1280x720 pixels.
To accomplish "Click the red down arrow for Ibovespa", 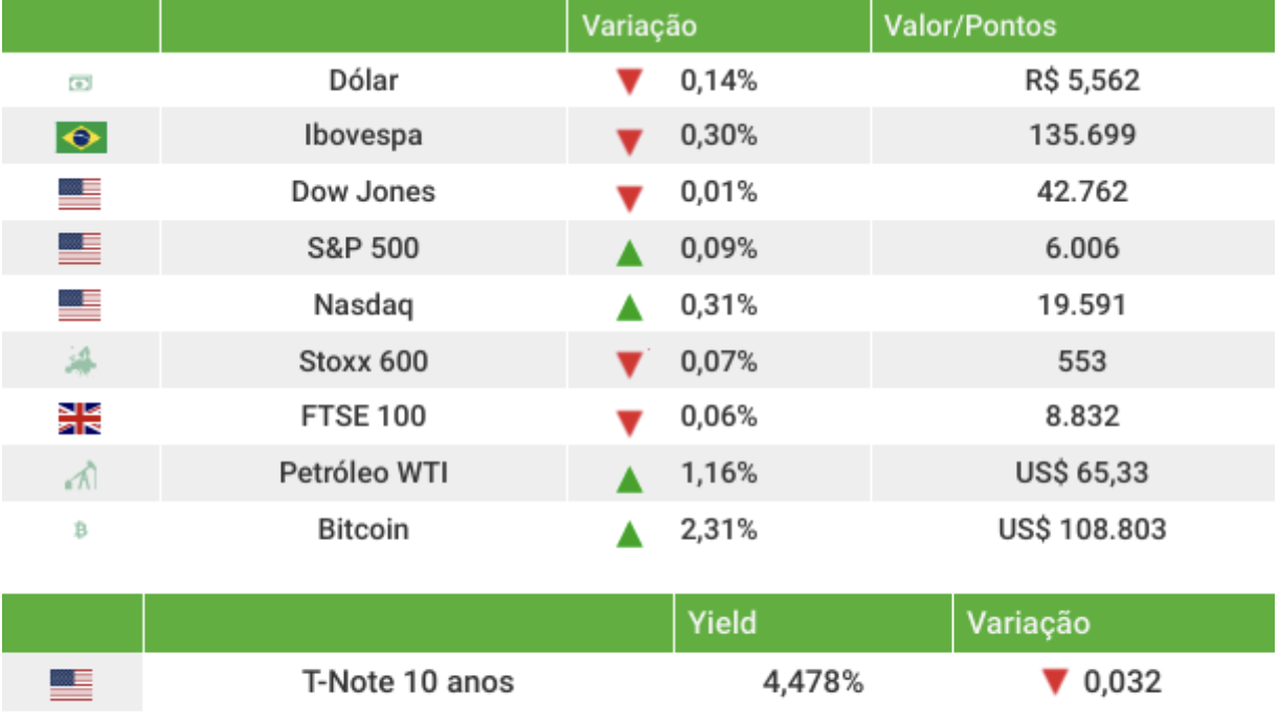I will click(629, 141).
